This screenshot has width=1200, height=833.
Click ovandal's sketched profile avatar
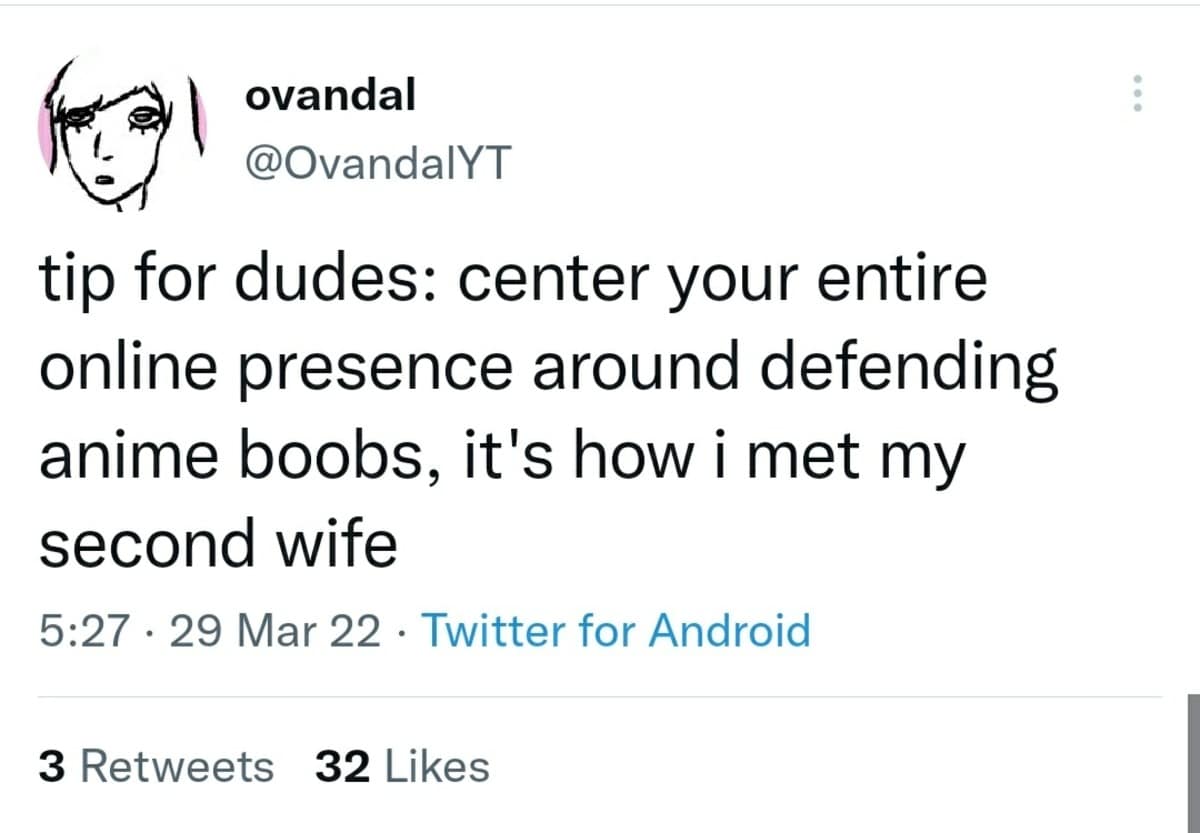click(121, 131)
